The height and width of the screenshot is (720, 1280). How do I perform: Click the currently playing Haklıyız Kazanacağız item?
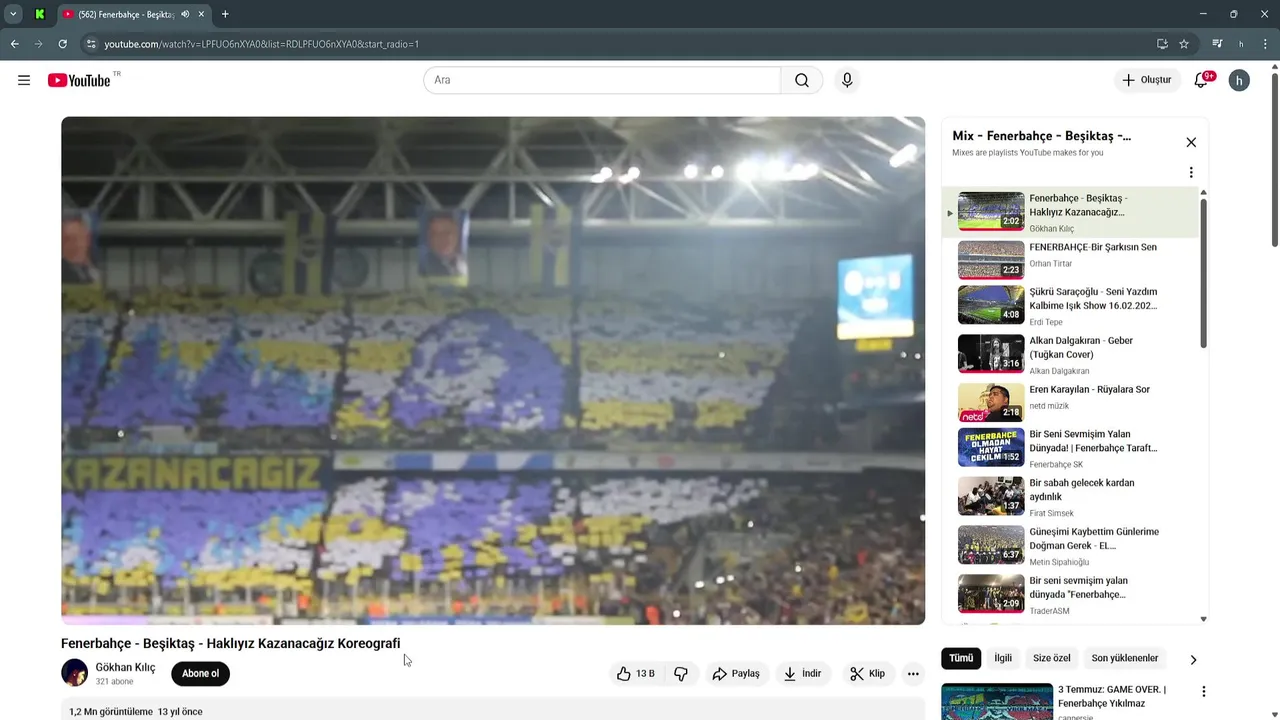tap(1070, 213)
